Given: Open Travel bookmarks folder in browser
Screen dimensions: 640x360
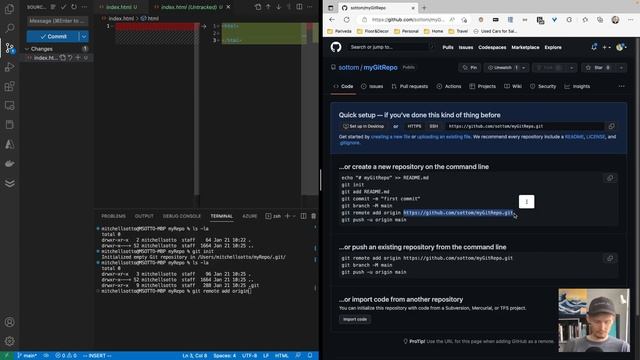Looking at the screenshot, I should (458, 31).
